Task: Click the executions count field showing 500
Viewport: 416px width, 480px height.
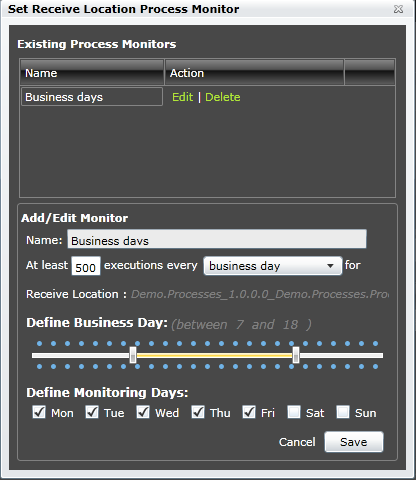Action: click(x=86, y=266)
